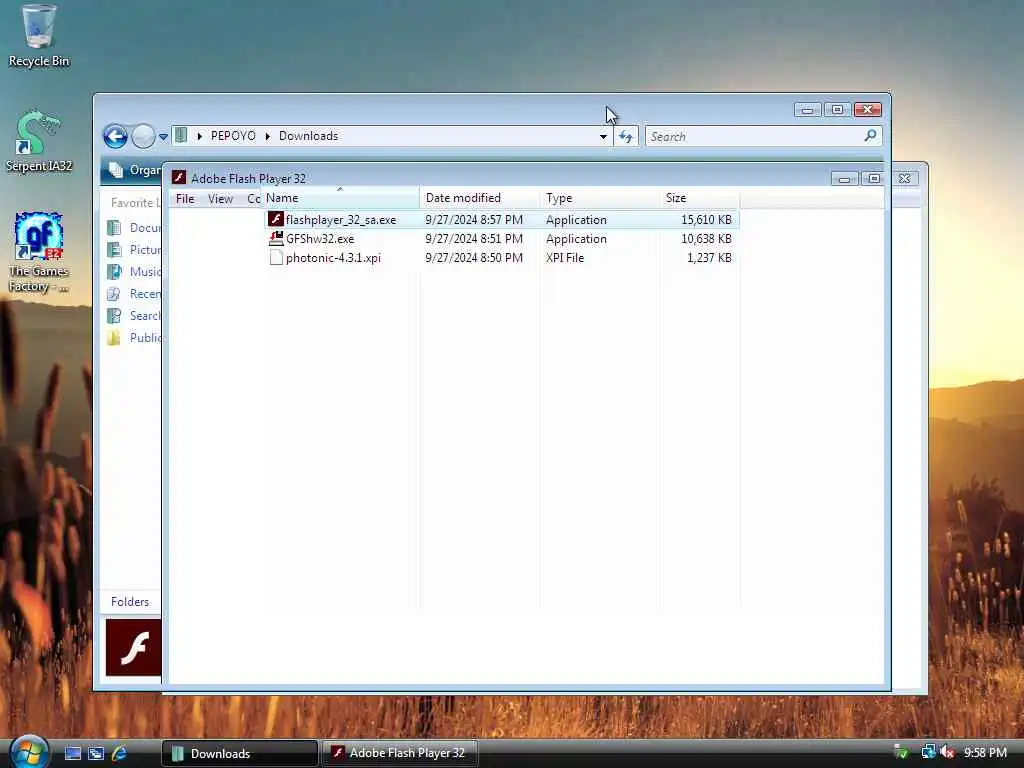1024x768 pixels.
Task: Select the GFShw32.exe file icon
Action: pyautogui.click(x=276, y=238)
